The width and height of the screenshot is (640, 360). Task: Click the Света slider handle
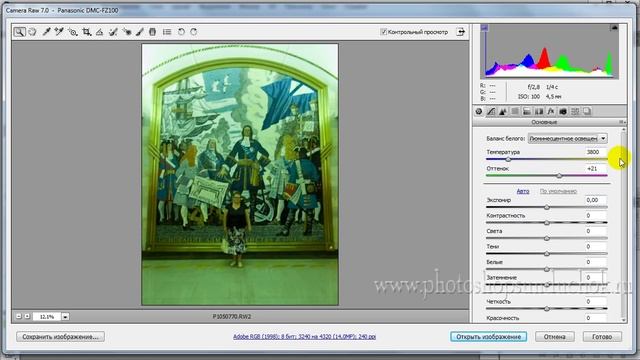coord(547,238)
